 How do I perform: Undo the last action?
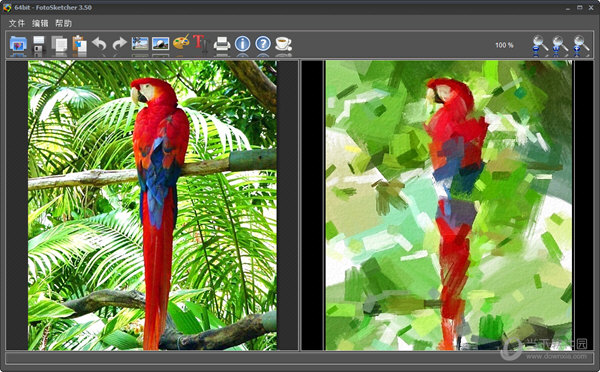pyautogui.click(x=99, y=44)
